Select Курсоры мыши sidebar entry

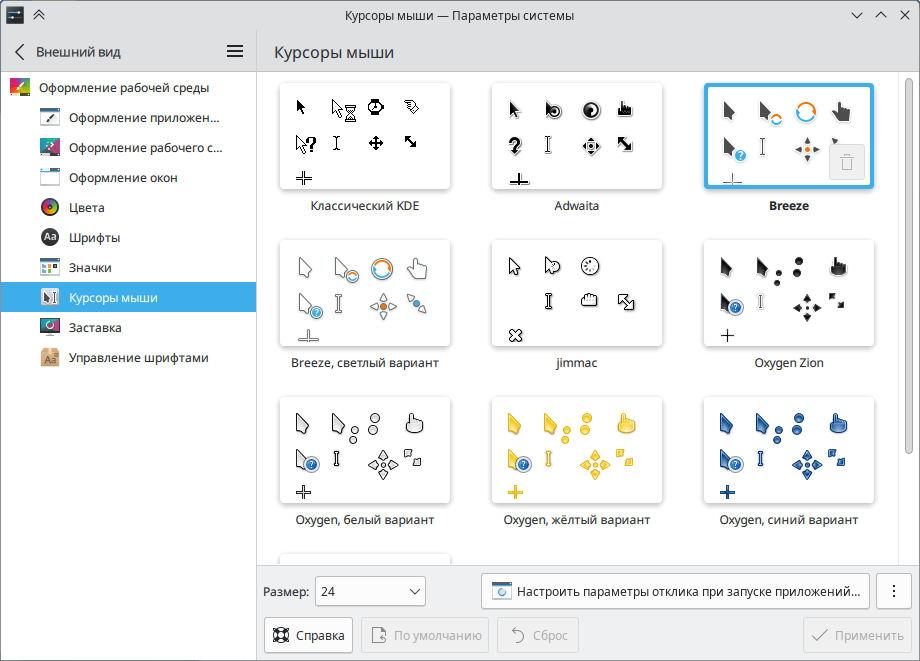pos(128,297)
